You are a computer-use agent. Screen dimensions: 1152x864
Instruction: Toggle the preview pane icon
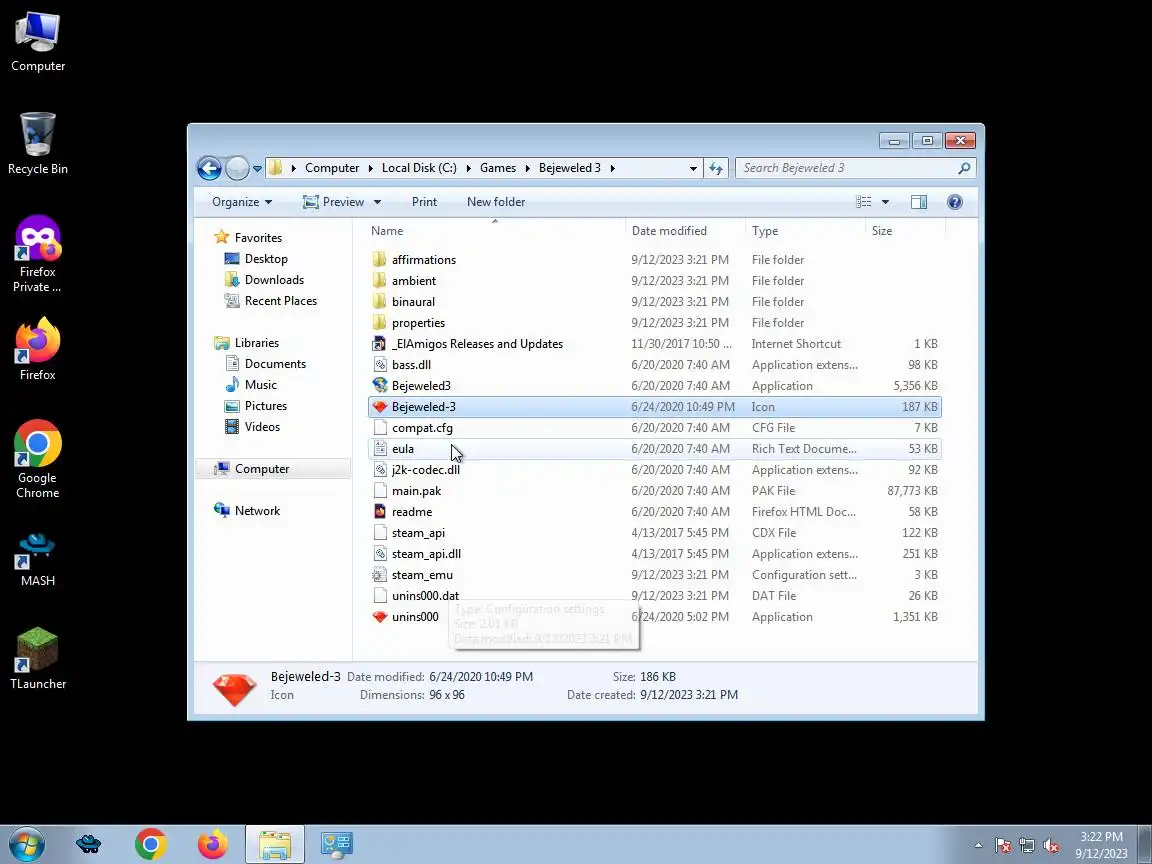coord(918,202)
